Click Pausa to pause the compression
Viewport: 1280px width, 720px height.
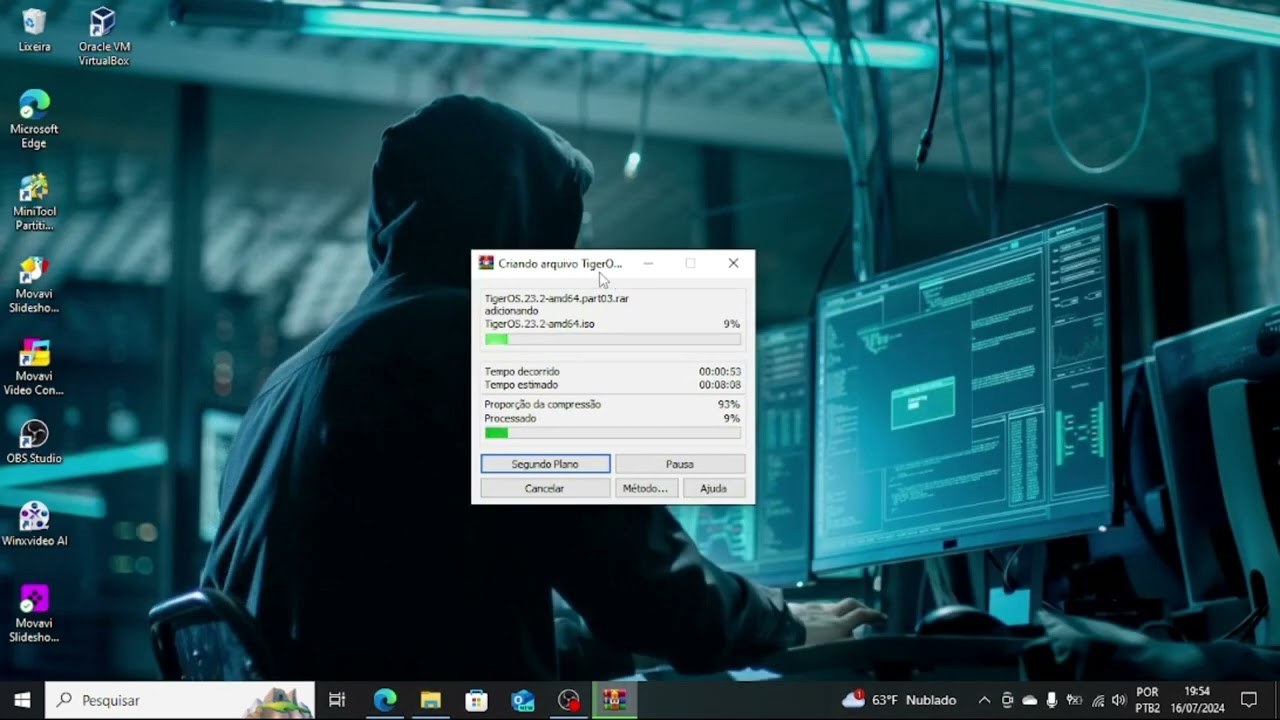tap(680, 464)
